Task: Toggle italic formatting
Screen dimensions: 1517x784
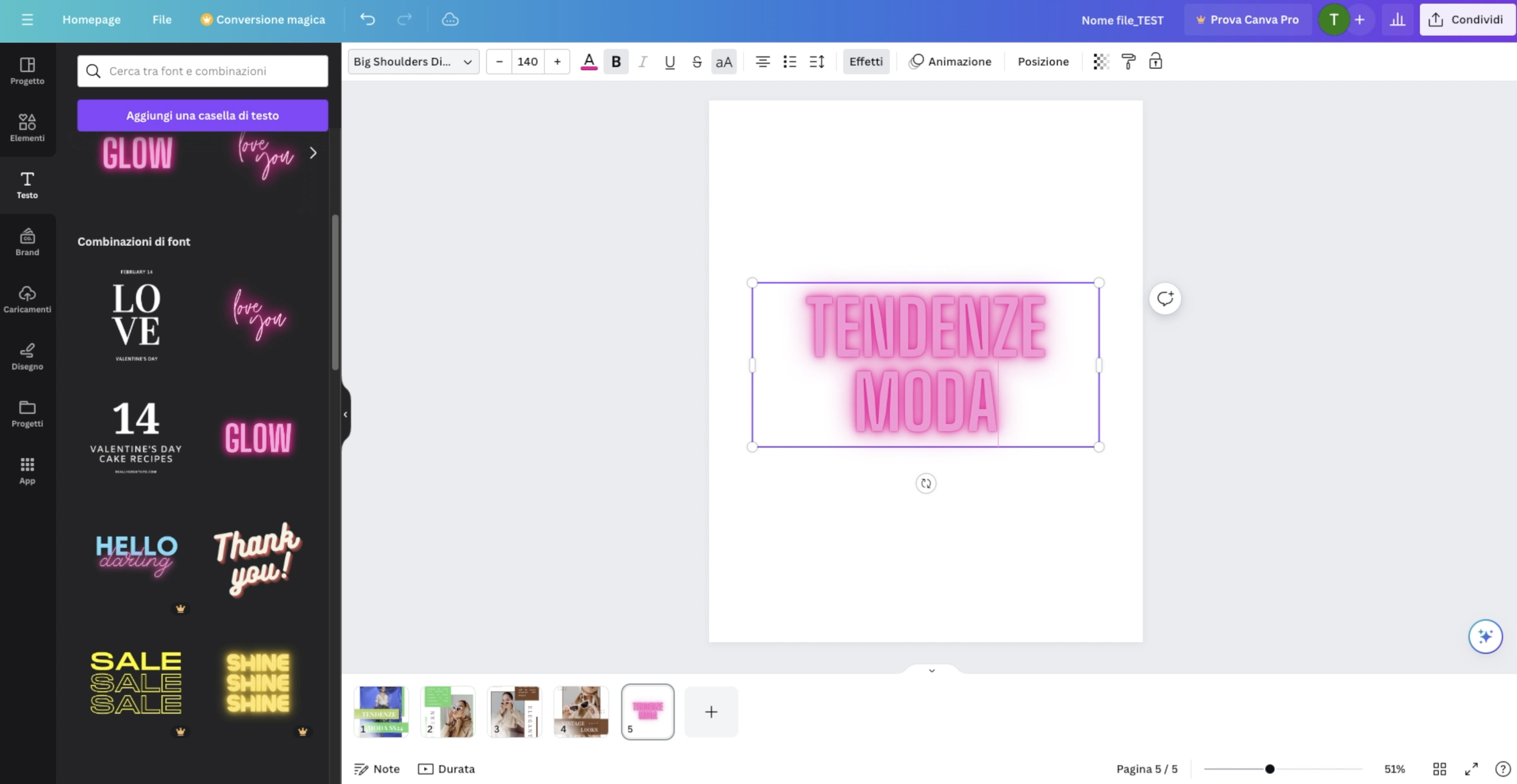Action: pos(642,61)
